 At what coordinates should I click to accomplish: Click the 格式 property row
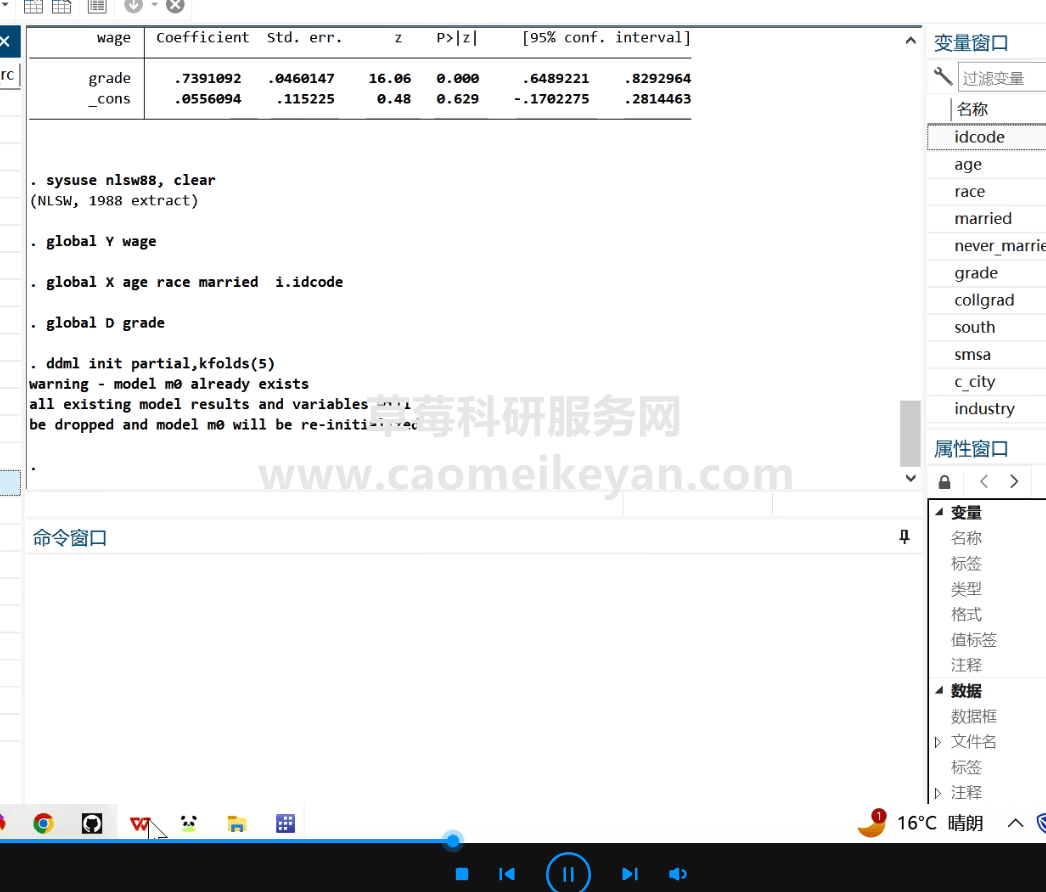(x=966, y=614)
